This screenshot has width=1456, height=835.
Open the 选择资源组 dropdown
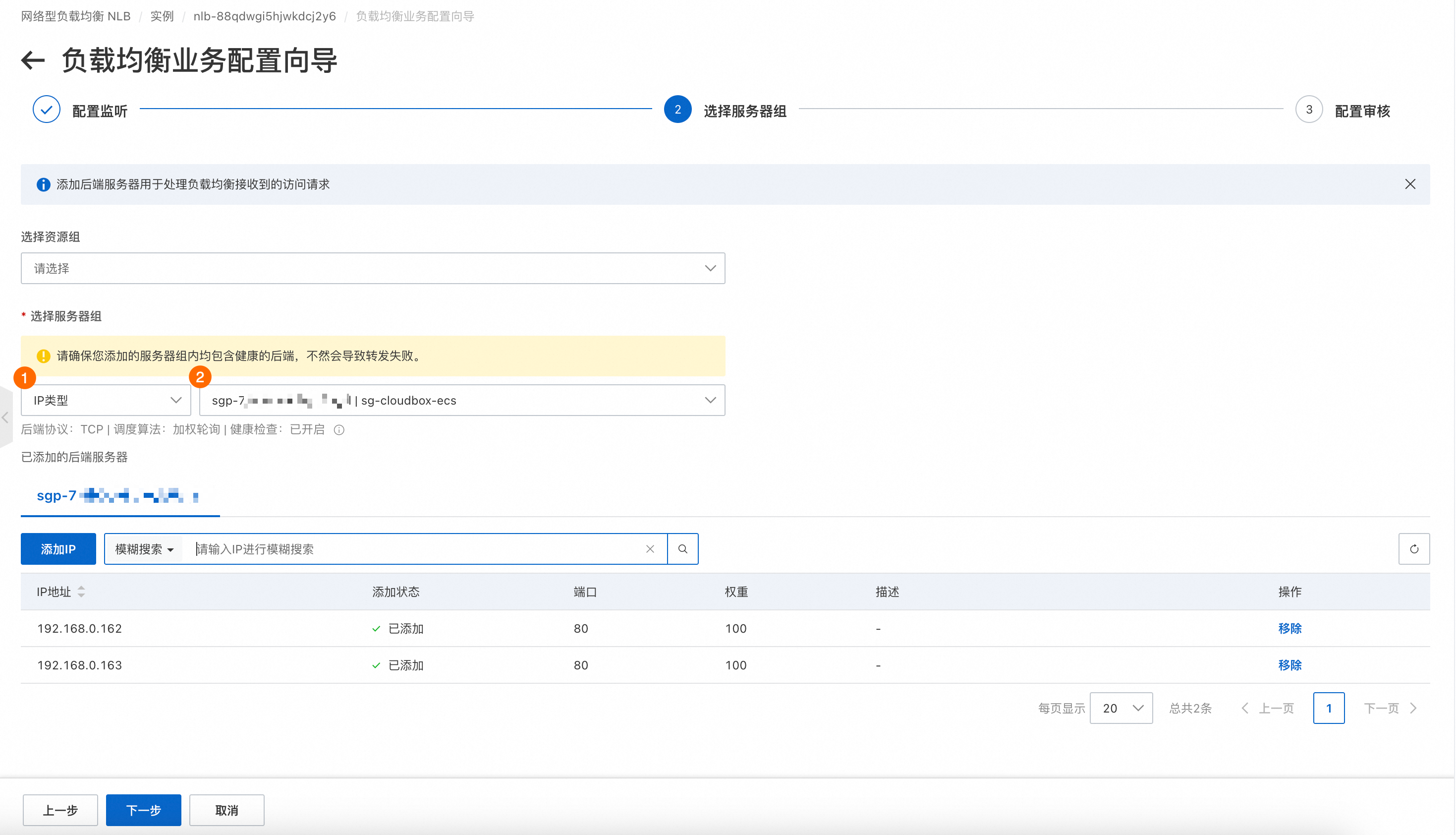tap(373, 268)
